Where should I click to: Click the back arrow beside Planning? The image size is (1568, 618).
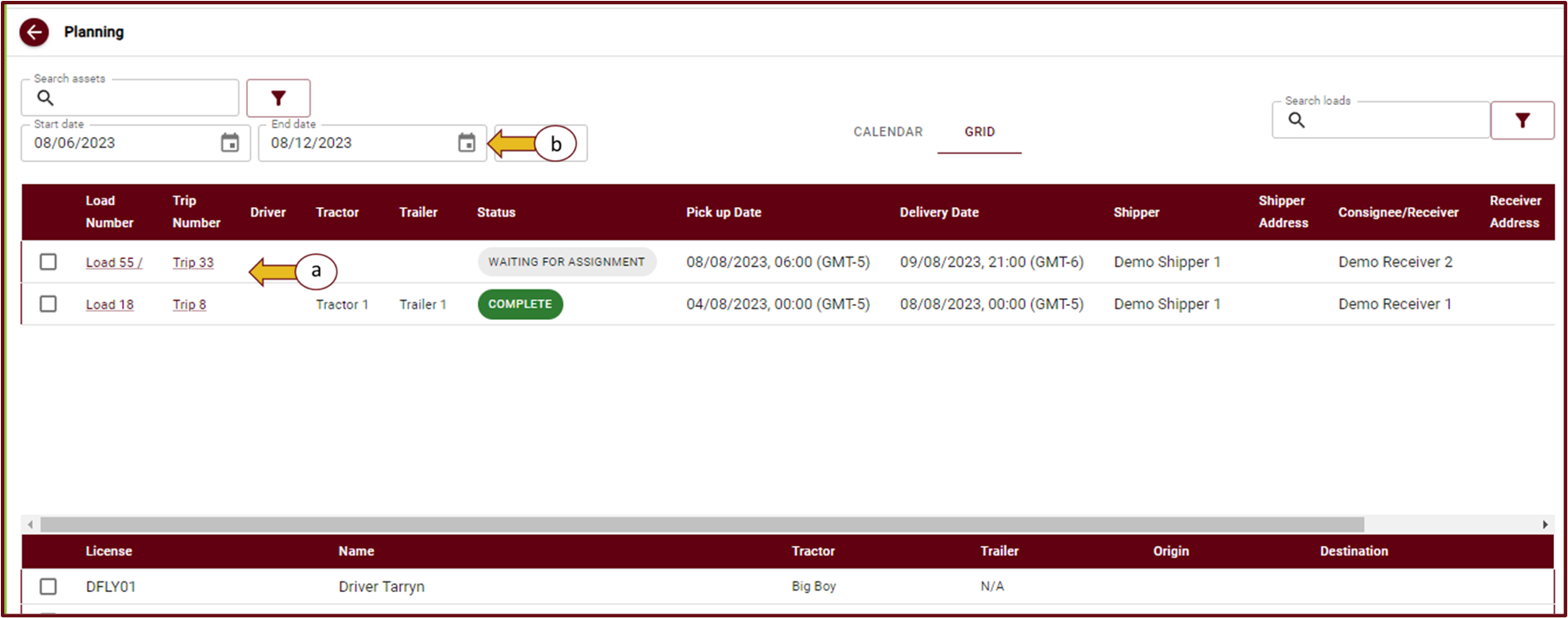click(34, 33)
